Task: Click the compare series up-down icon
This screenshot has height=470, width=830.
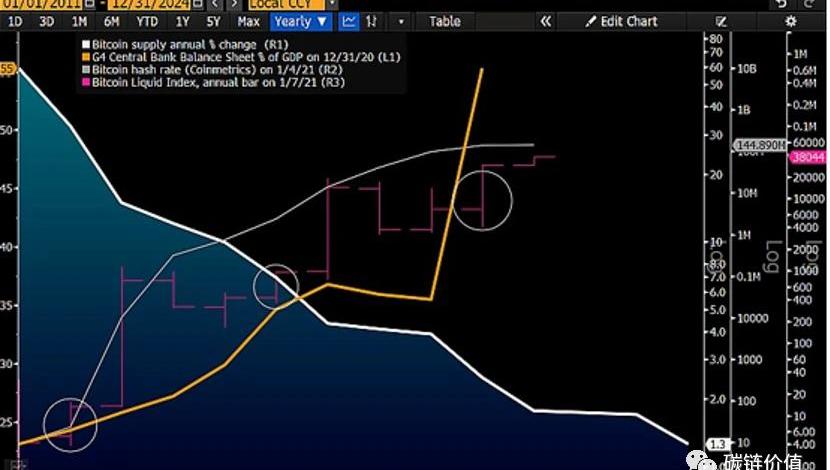Action: pos(373,21)
